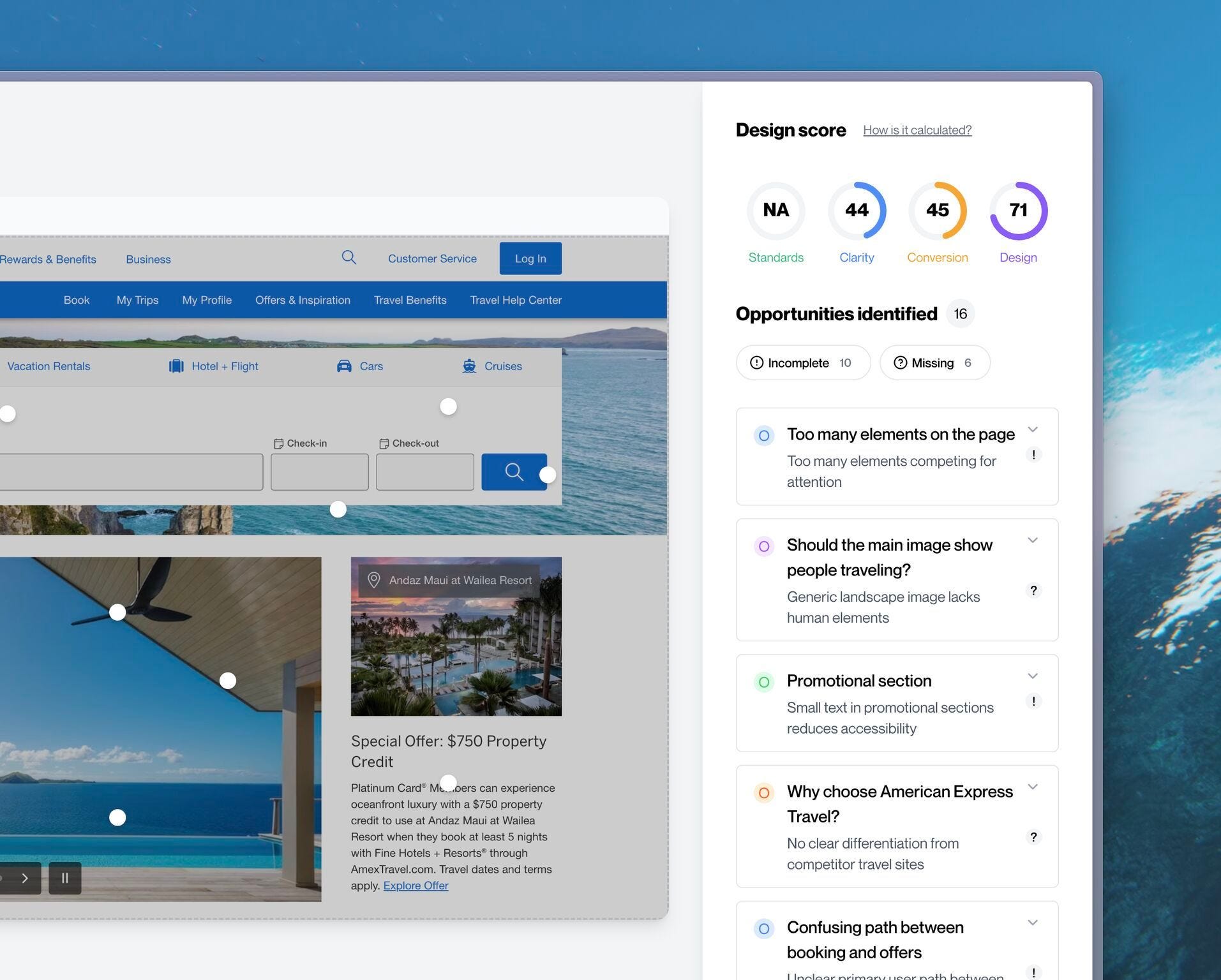Click the blue circle icon of 'Too many elements'
Viewport: 1221px width, 980px height.
pos(763,436)
